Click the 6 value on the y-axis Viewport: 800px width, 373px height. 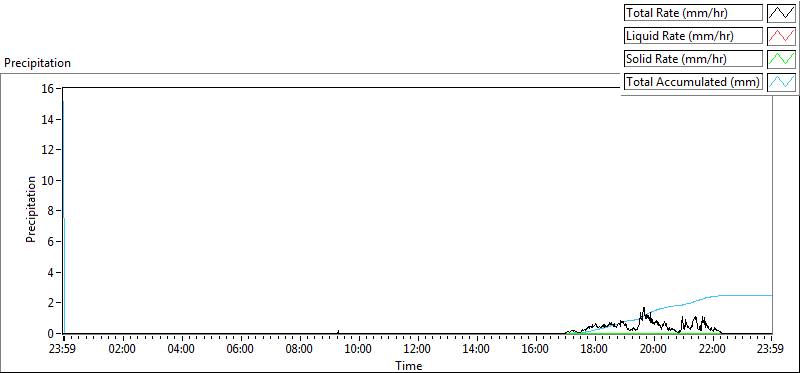(x=51, y=242)
